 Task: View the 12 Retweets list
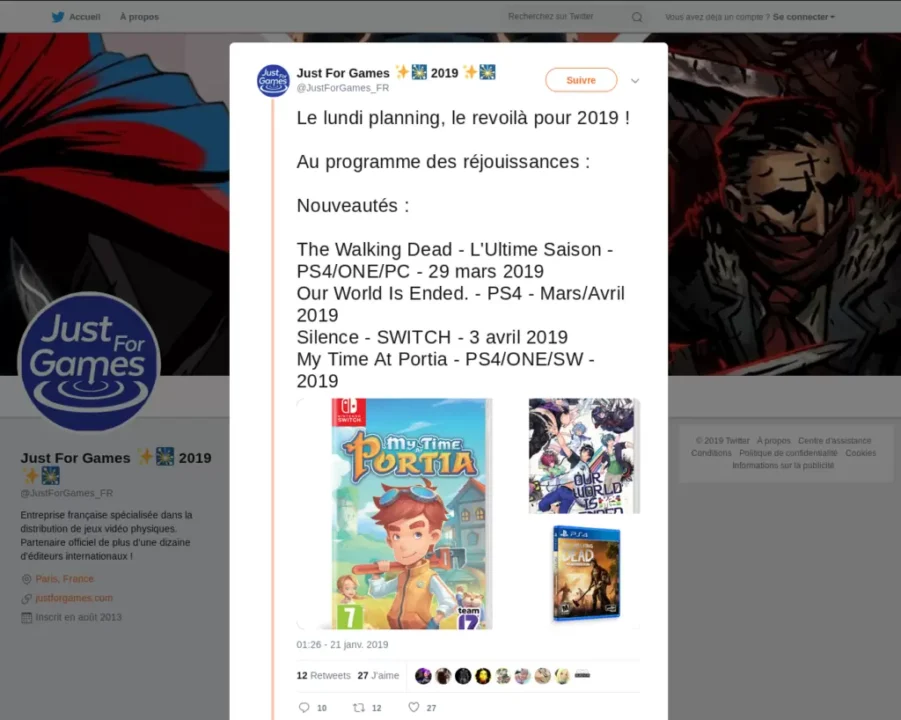click(324, 675)
